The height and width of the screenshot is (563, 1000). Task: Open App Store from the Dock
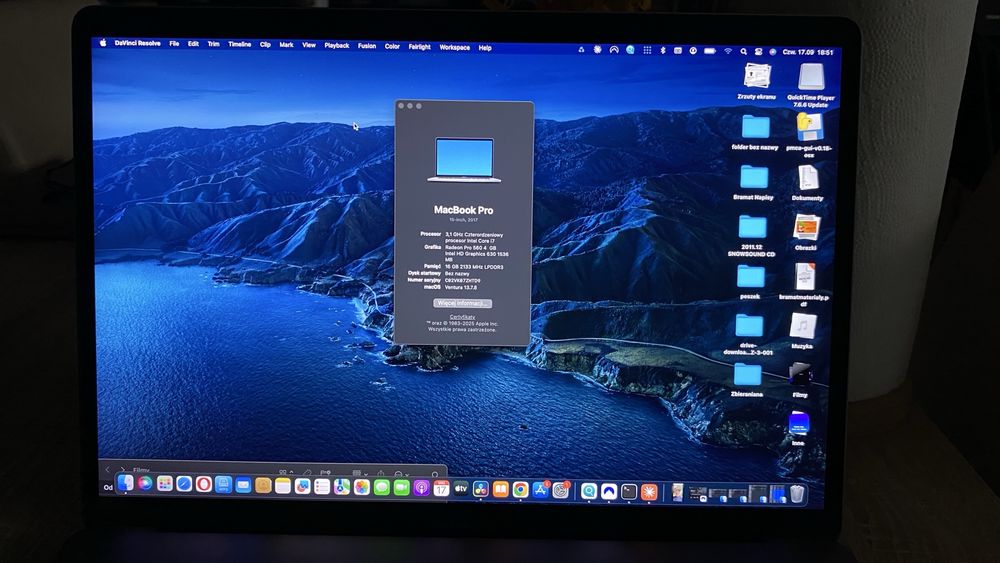point(541,490)
